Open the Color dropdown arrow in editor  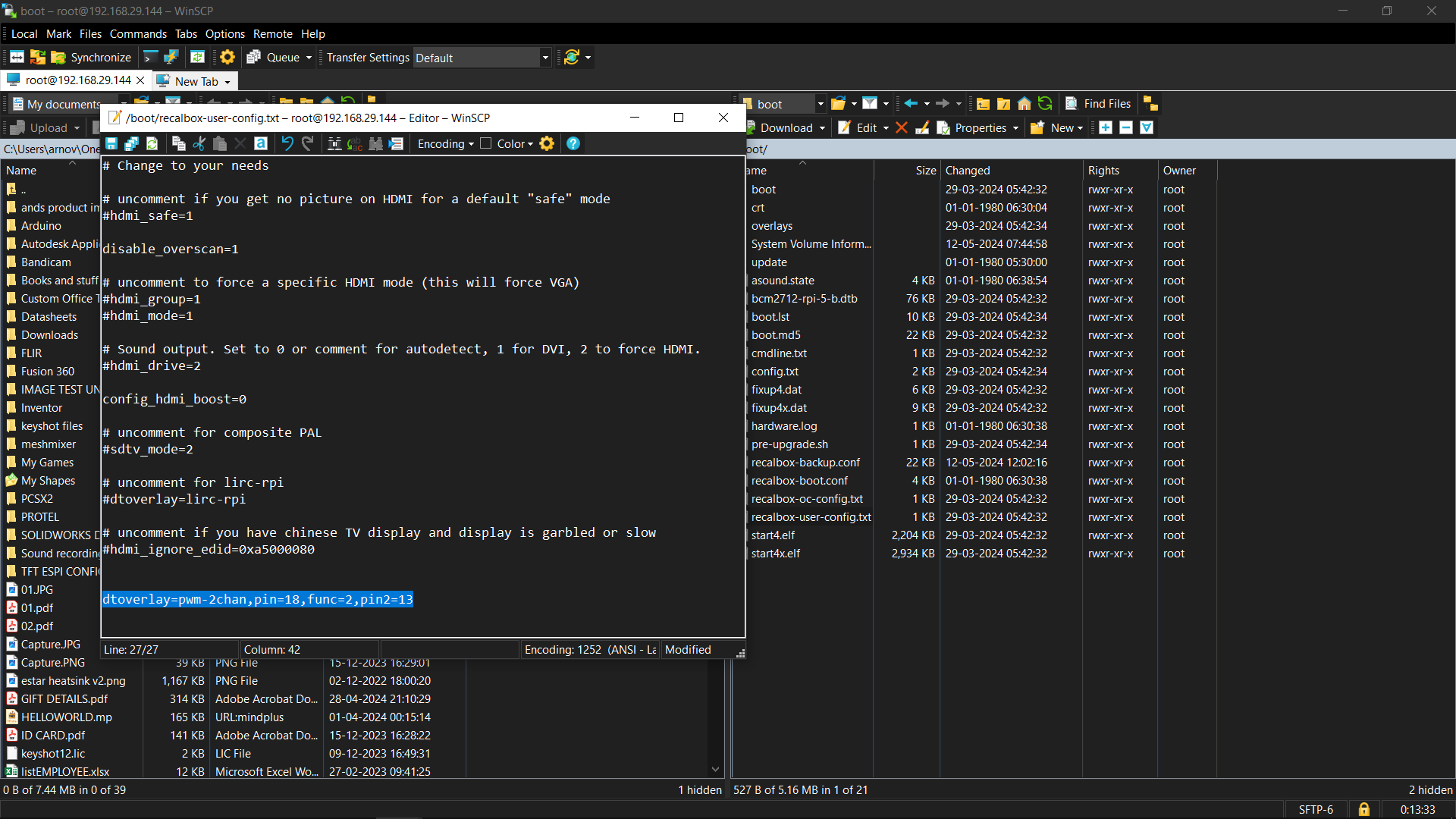(x=530, y=144)
